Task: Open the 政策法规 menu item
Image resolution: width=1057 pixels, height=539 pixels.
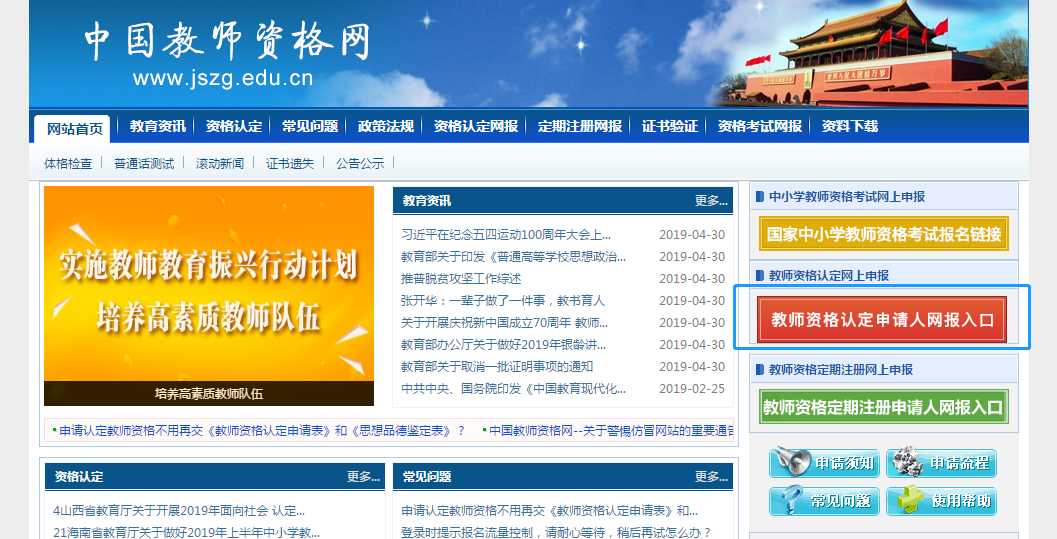Action: [386, 126]
